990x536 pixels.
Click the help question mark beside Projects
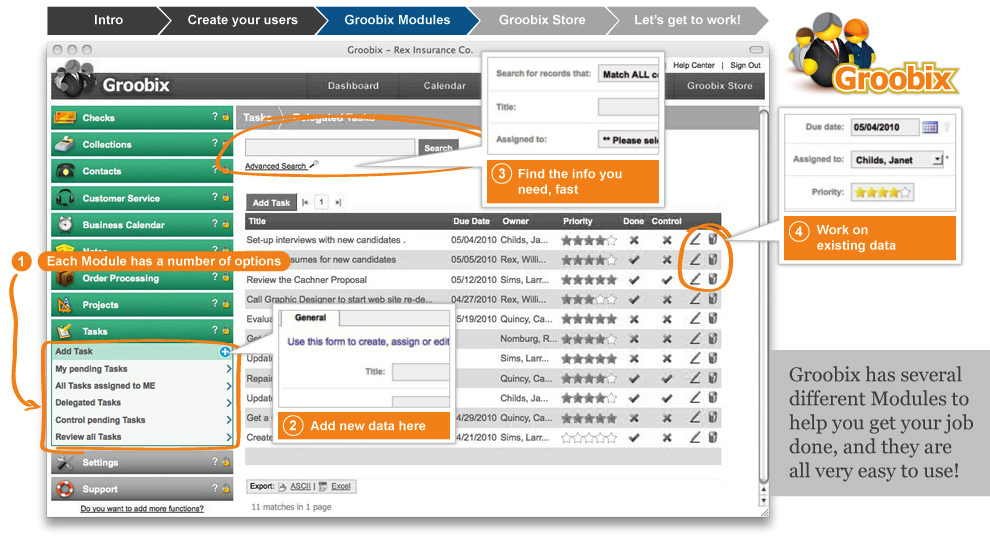[215, 303]
